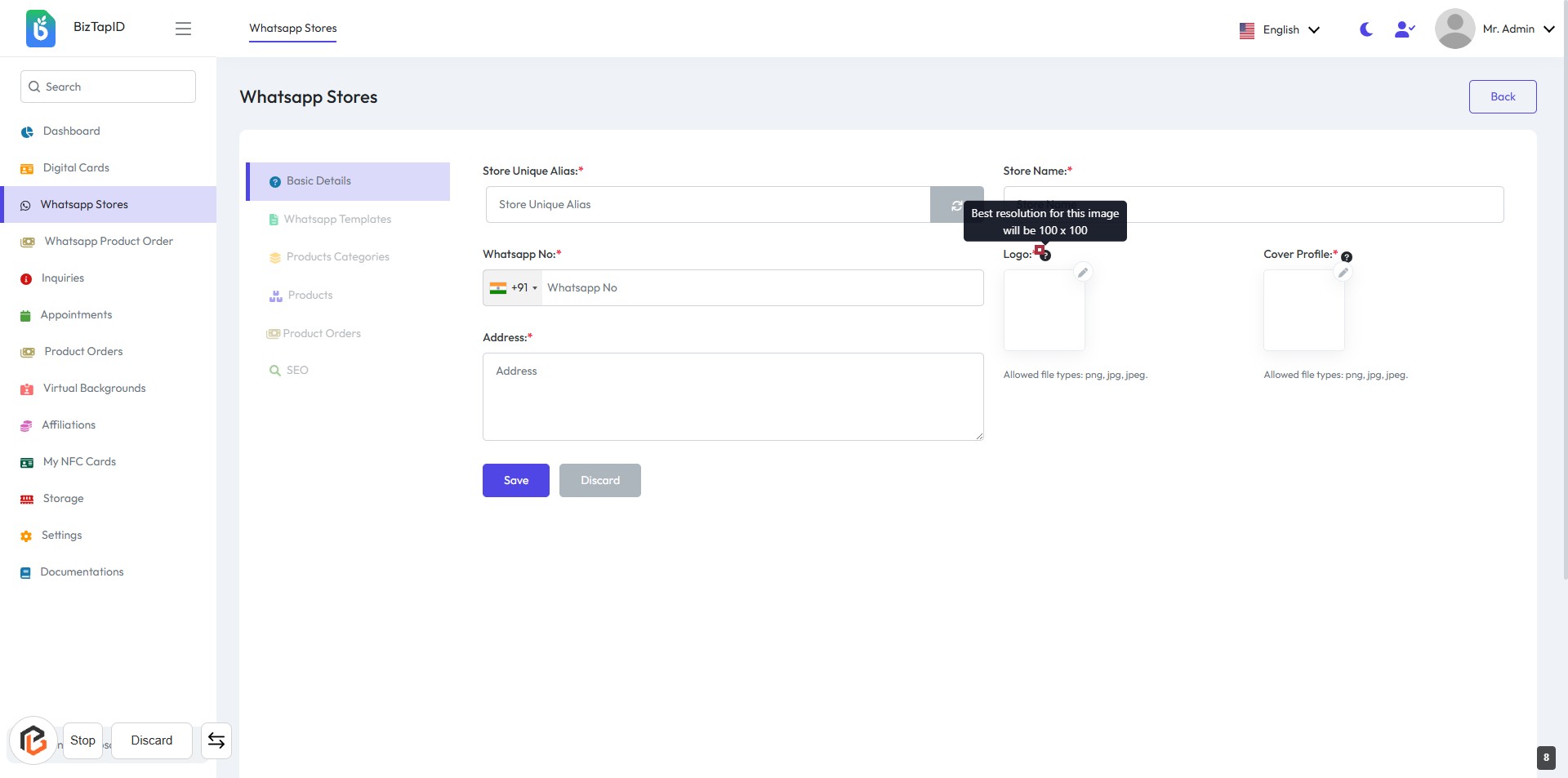Click the Back button
Viewport: 1568px width, 778px height.
click(x=1502, y=97)
